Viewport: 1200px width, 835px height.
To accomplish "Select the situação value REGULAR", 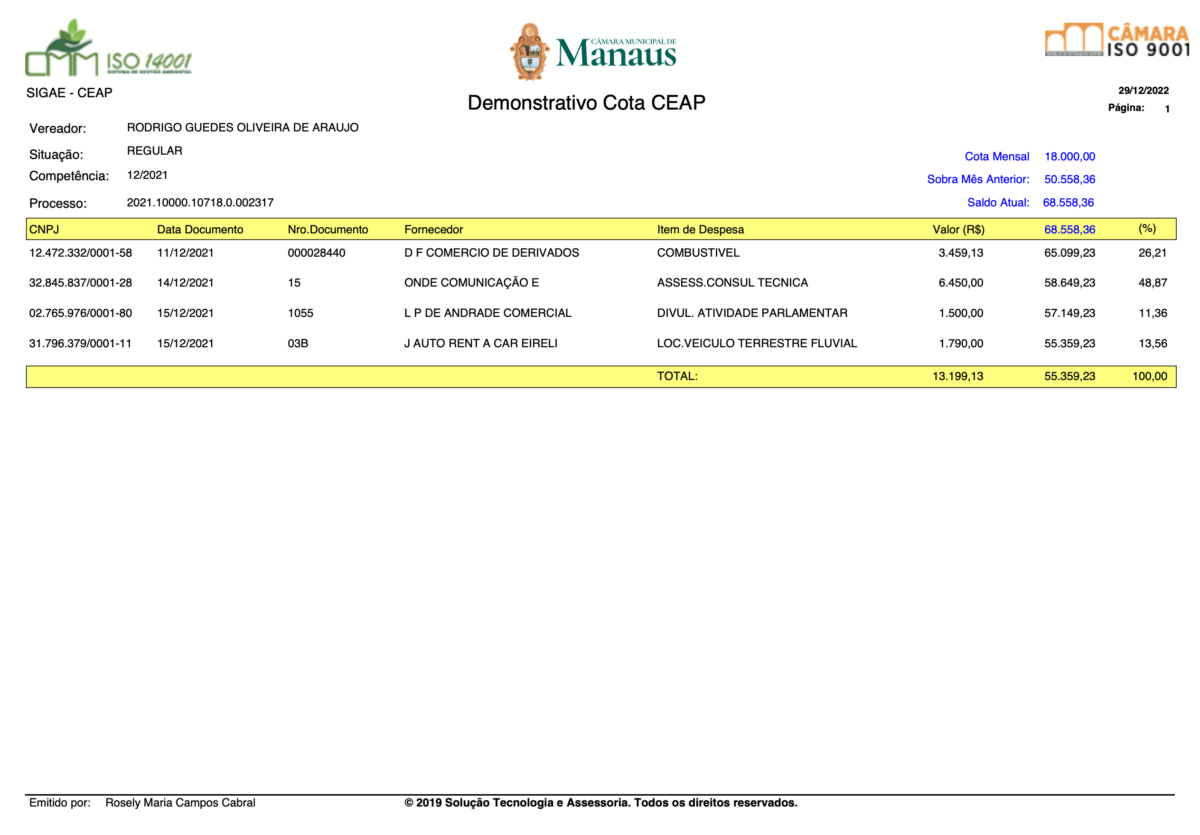I will [x=155, y=151].
